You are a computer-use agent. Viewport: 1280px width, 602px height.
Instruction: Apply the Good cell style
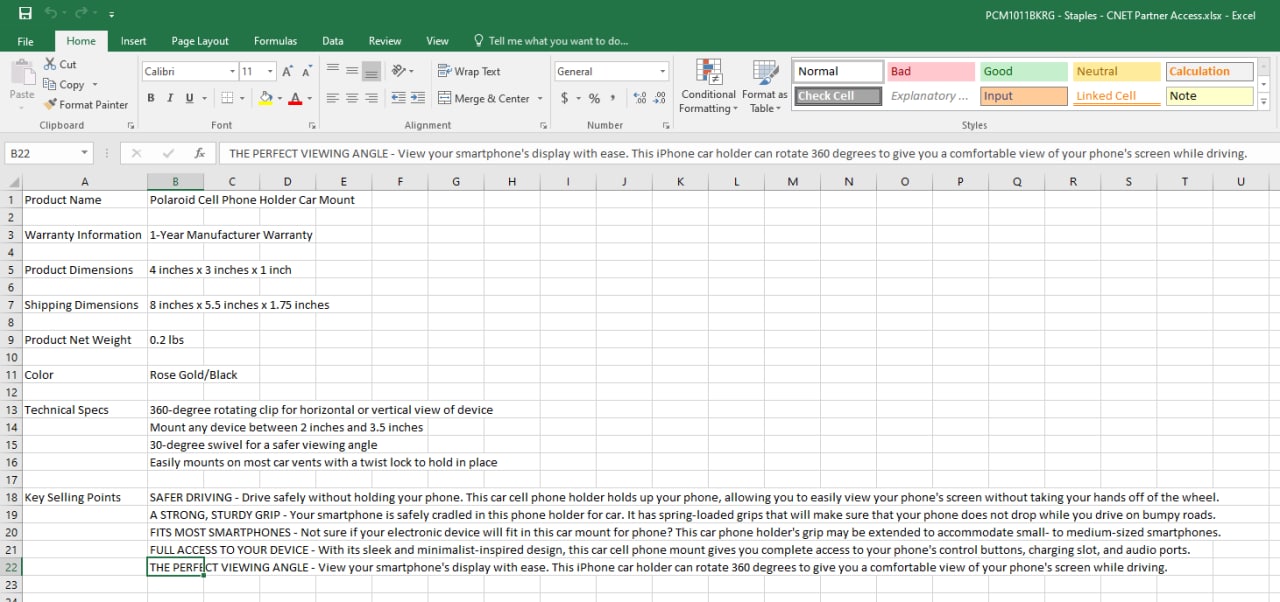coord(1023,71)
